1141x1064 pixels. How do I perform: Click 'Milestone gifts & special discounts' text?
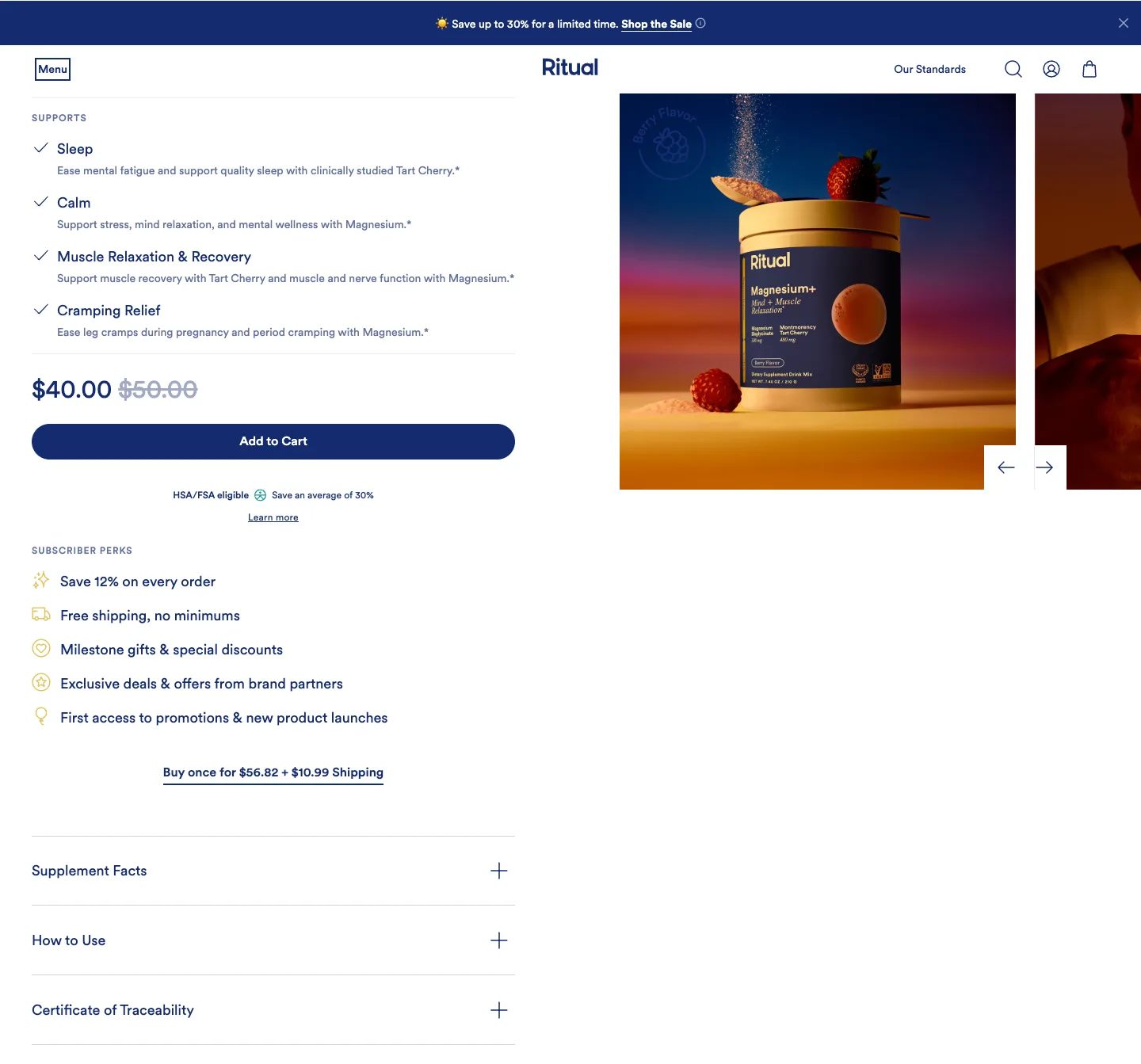tap(171, 650)
